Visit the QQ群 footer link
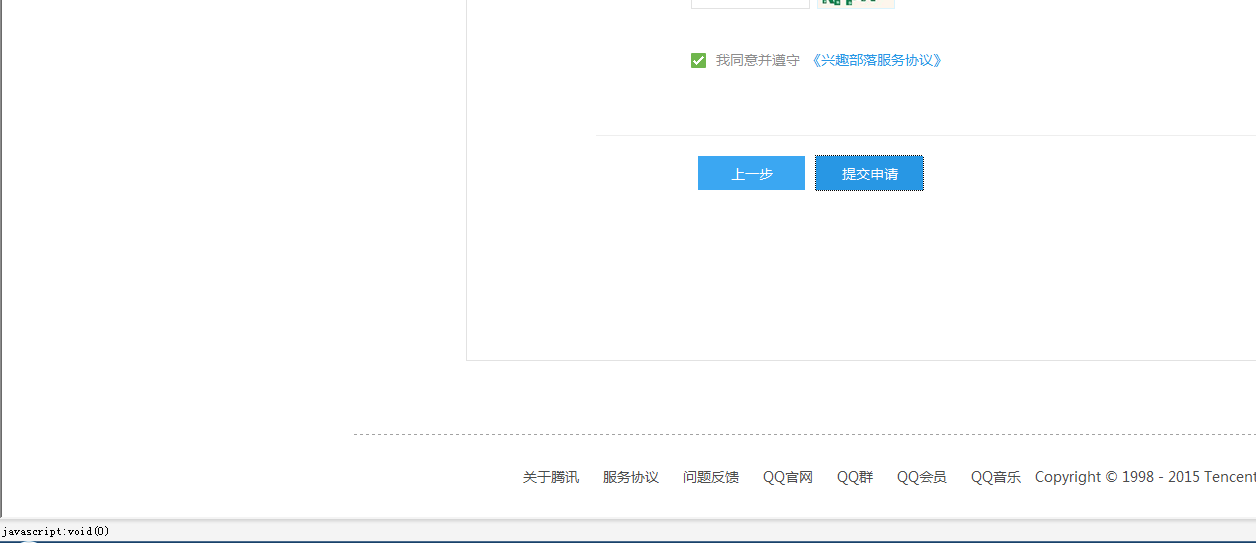This screenshot has width=1256, height=543. (x=855, y=477)
